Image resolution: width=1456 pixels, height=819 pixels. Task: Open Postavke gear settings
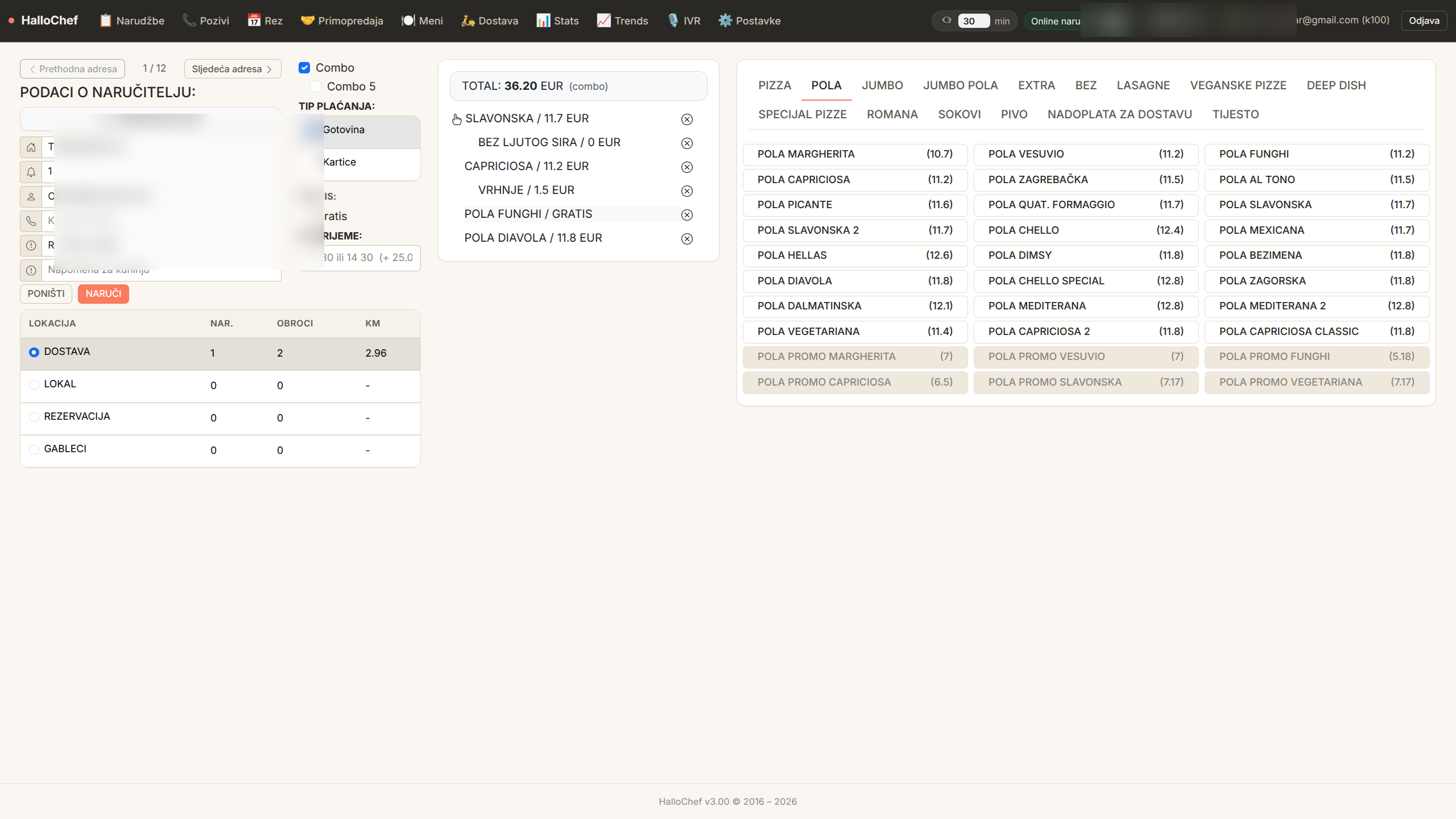[x=725, y=20]
